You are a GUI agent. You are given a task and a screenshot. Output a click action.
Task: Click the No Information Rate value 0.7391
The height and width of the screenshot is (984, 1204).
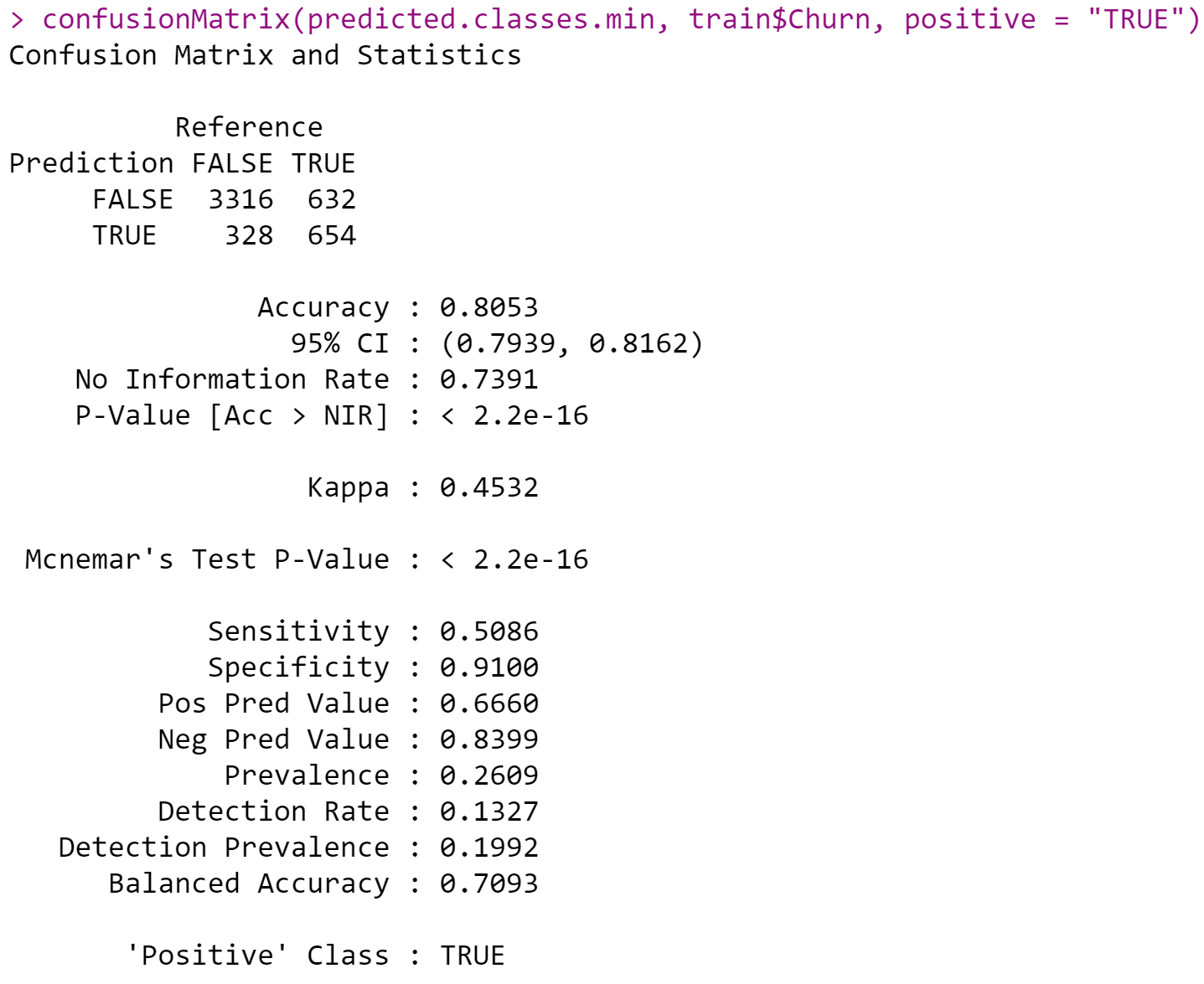coord(489,379)
